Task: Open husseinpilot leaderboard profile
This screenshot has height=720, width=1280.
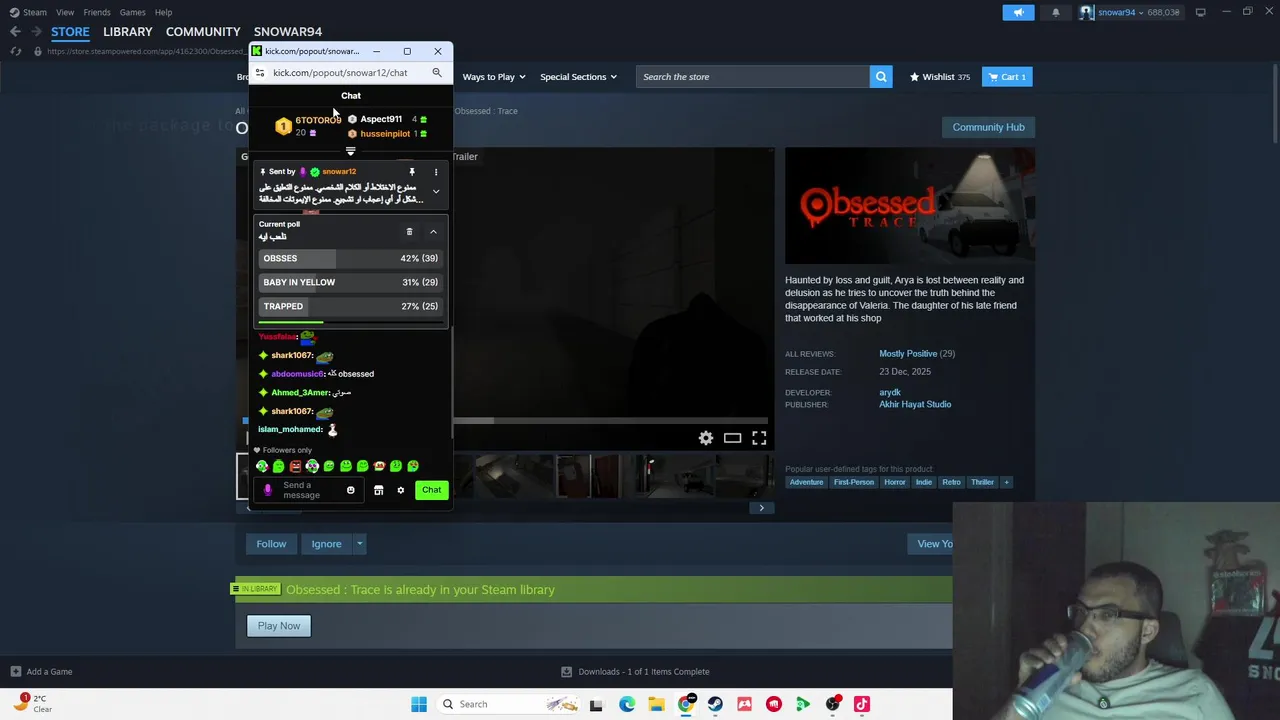Action: pos(385,134)
